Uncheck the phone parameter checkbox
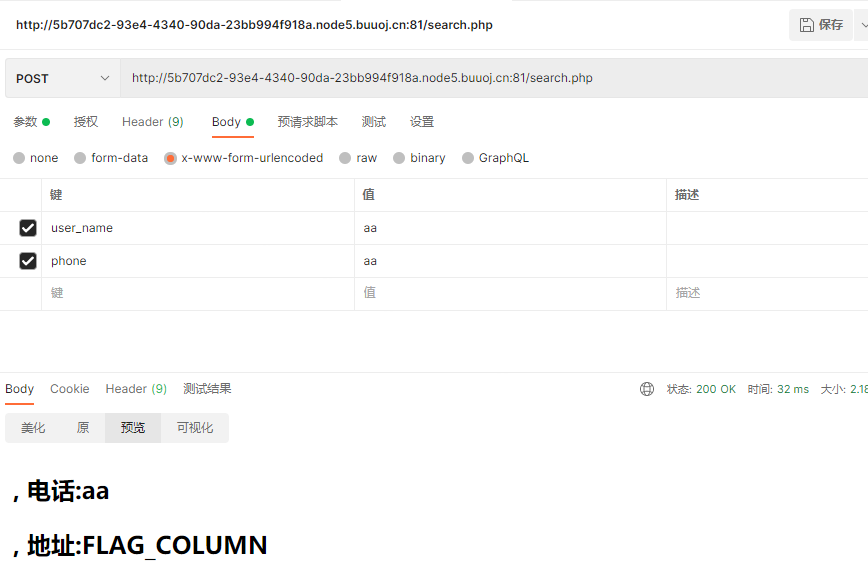The height and width of the screenshot is (582, 868). (x=28, y=261)
